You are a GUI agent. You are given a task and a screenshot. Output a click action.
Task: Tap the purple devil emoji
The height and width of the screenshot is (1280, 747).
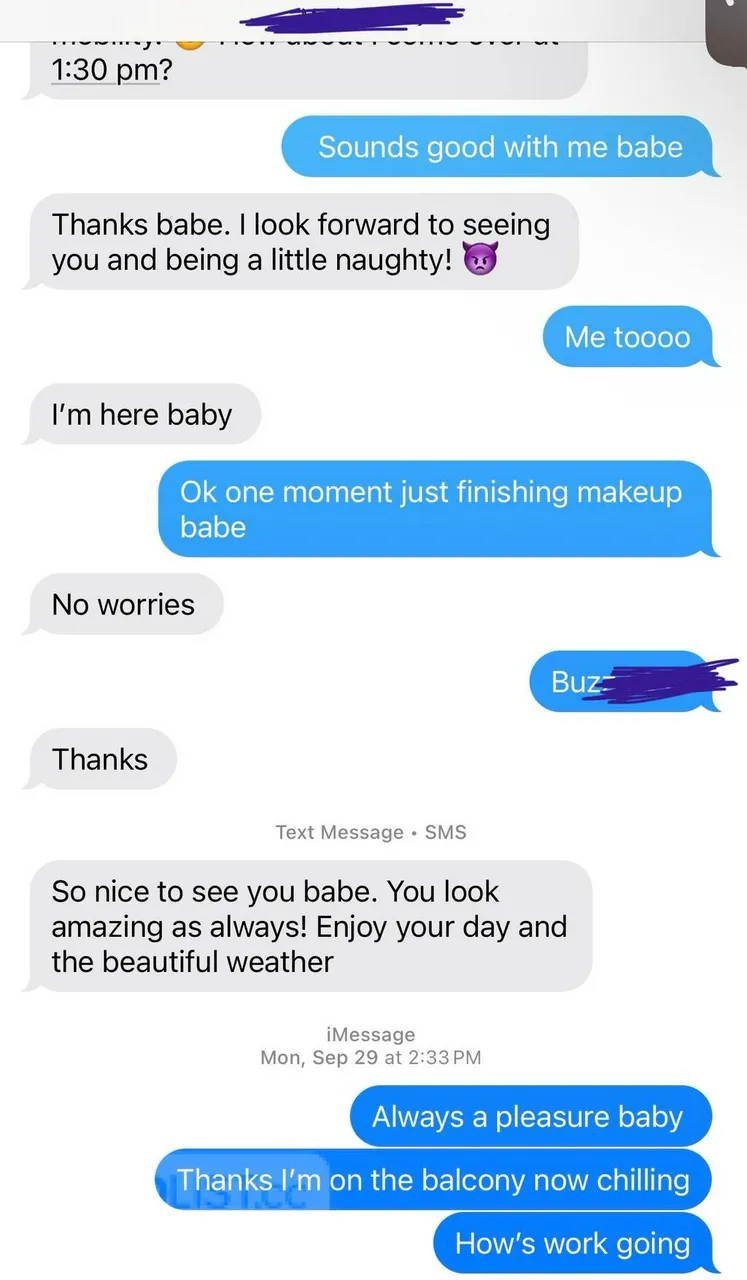480,262
